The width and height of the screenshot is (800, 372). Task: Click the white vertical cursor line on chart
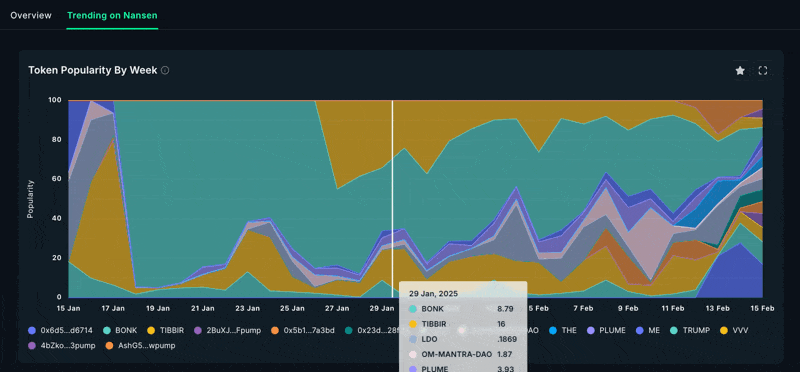tap(392, 199)
